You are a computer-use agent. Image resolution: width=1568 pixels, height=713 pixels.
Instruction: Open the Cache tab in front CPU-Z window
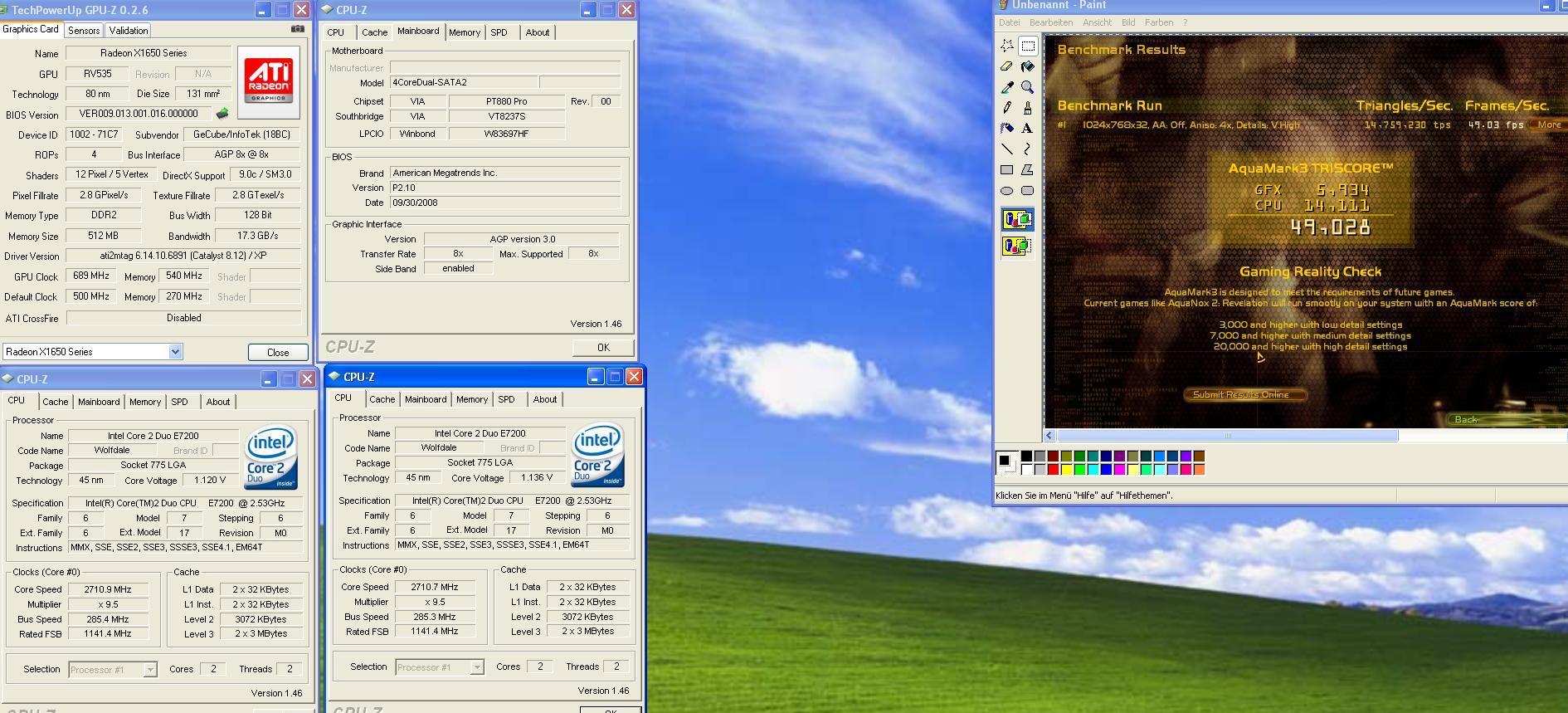[382, 399]
